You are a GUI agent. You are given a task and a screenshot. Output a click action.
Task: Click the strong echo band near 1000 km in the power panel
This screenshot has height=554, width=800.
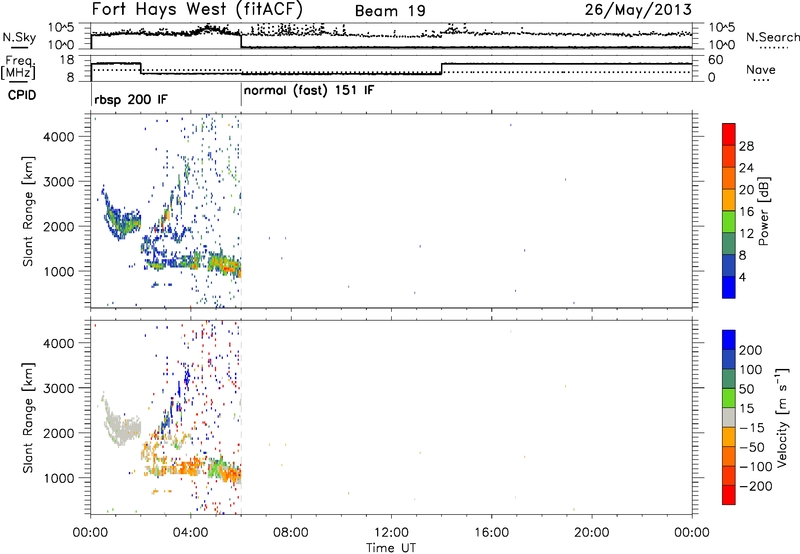[224, 264]
